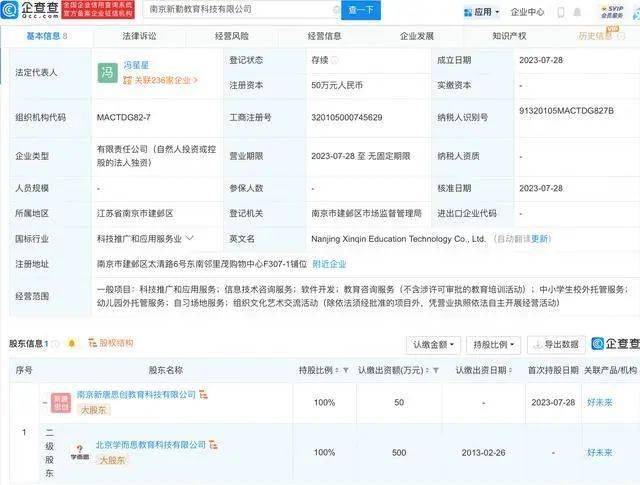Click equity chart icon after 南京新唐思创教育科技有限公司
The width and height of the screenshot is (640, 485).
(203, 394)
